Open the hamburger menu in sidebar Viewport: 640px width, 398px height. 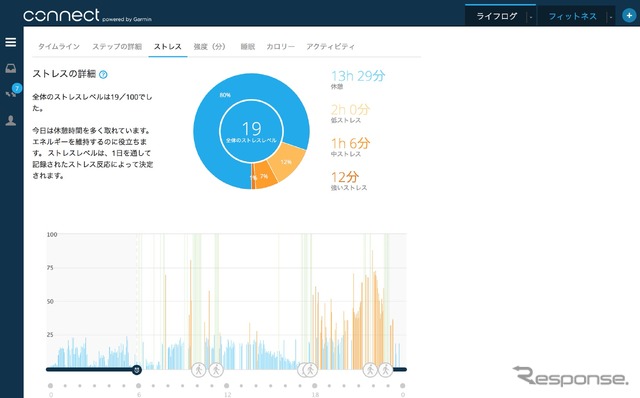point(11,42)
